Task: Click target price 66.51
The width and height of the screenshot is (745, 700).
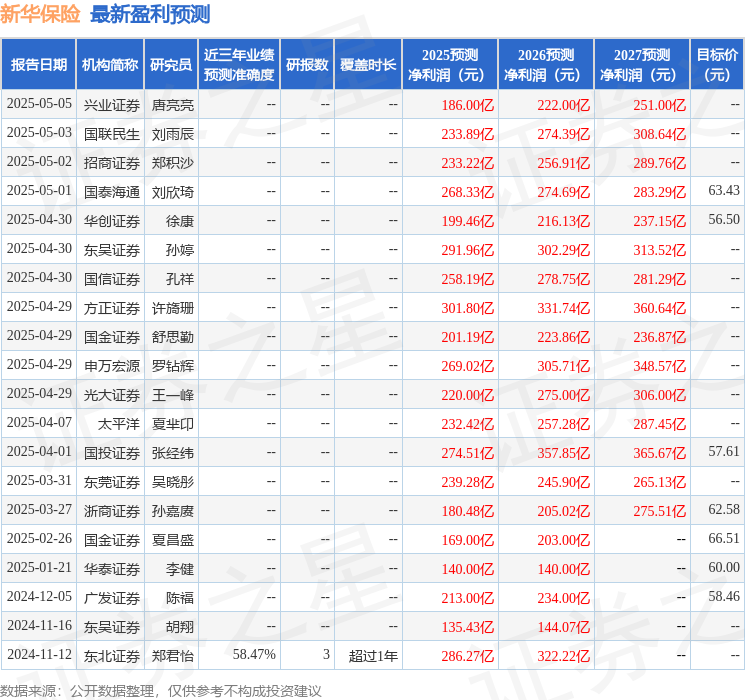Action: coord(724,538)
